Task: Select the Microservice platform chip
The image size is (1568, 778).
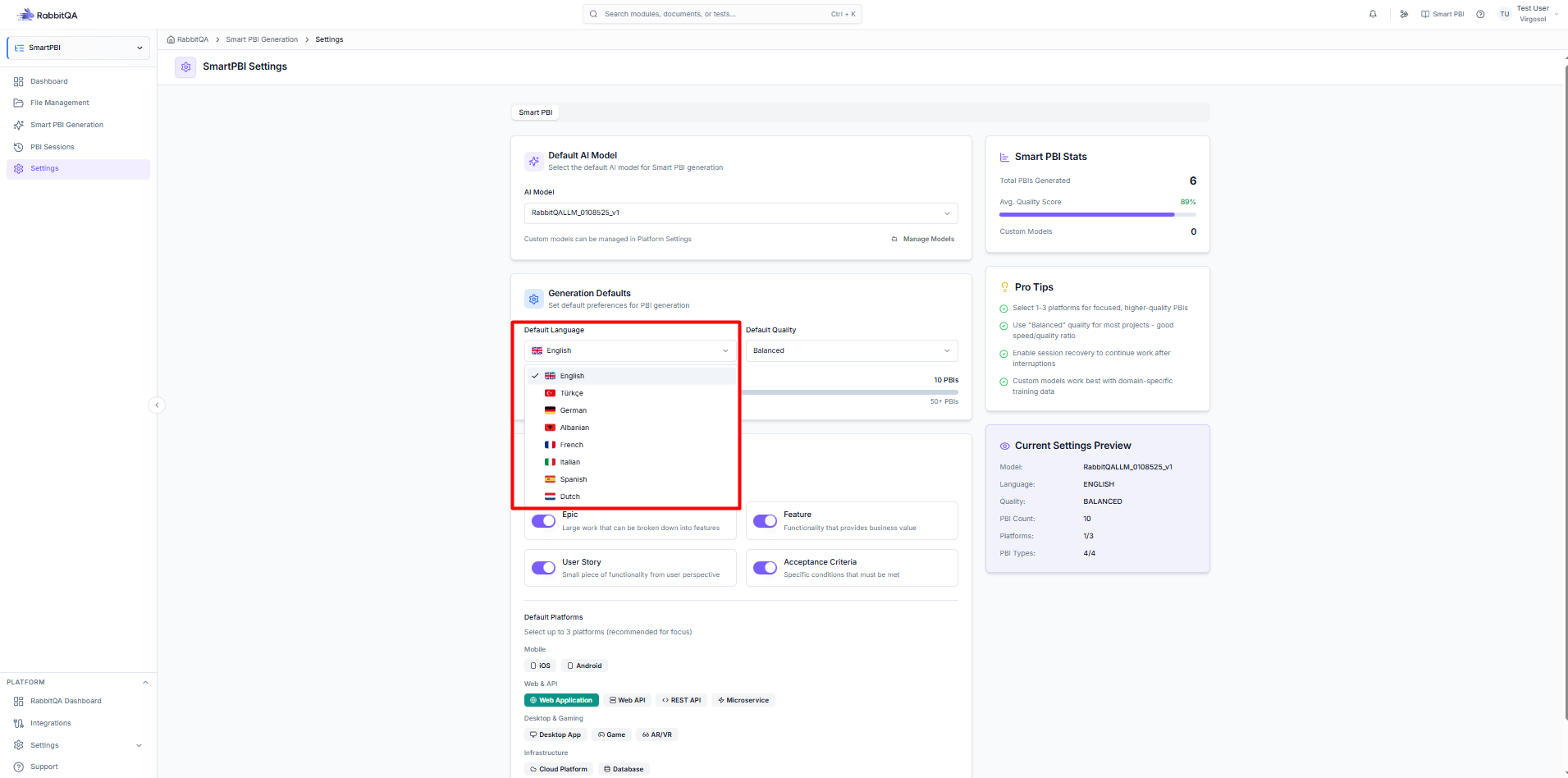Action: coord(743,700)
